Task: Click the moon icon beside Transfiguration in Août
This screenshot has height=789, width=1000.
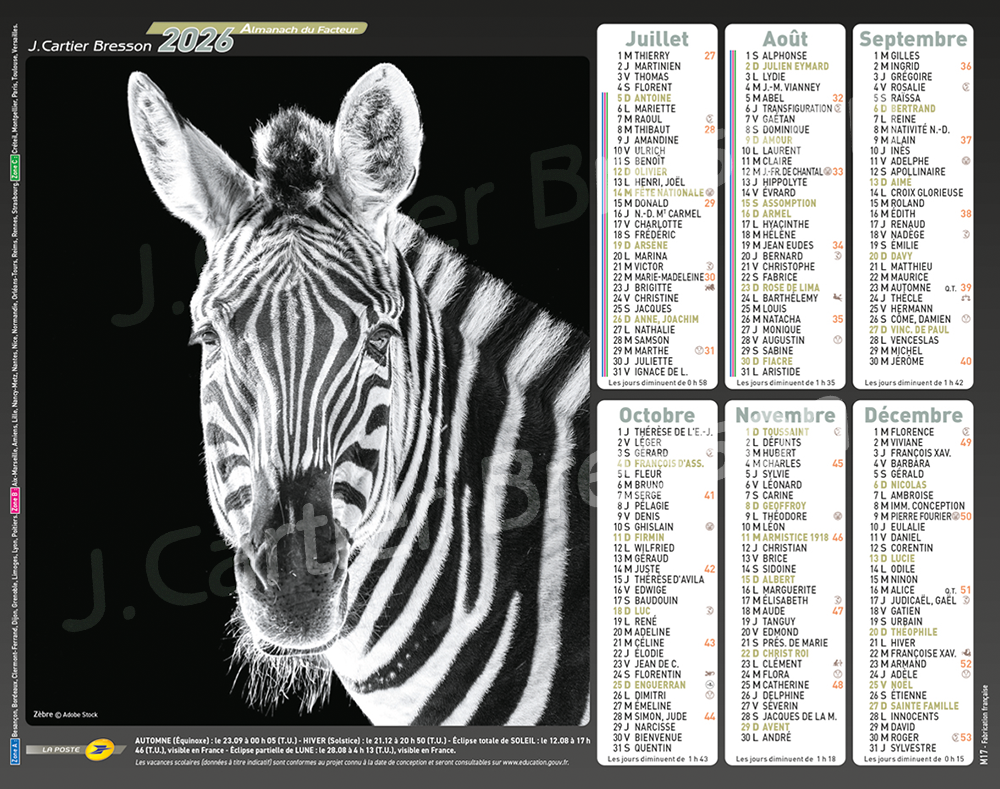Action: [837, 108]
